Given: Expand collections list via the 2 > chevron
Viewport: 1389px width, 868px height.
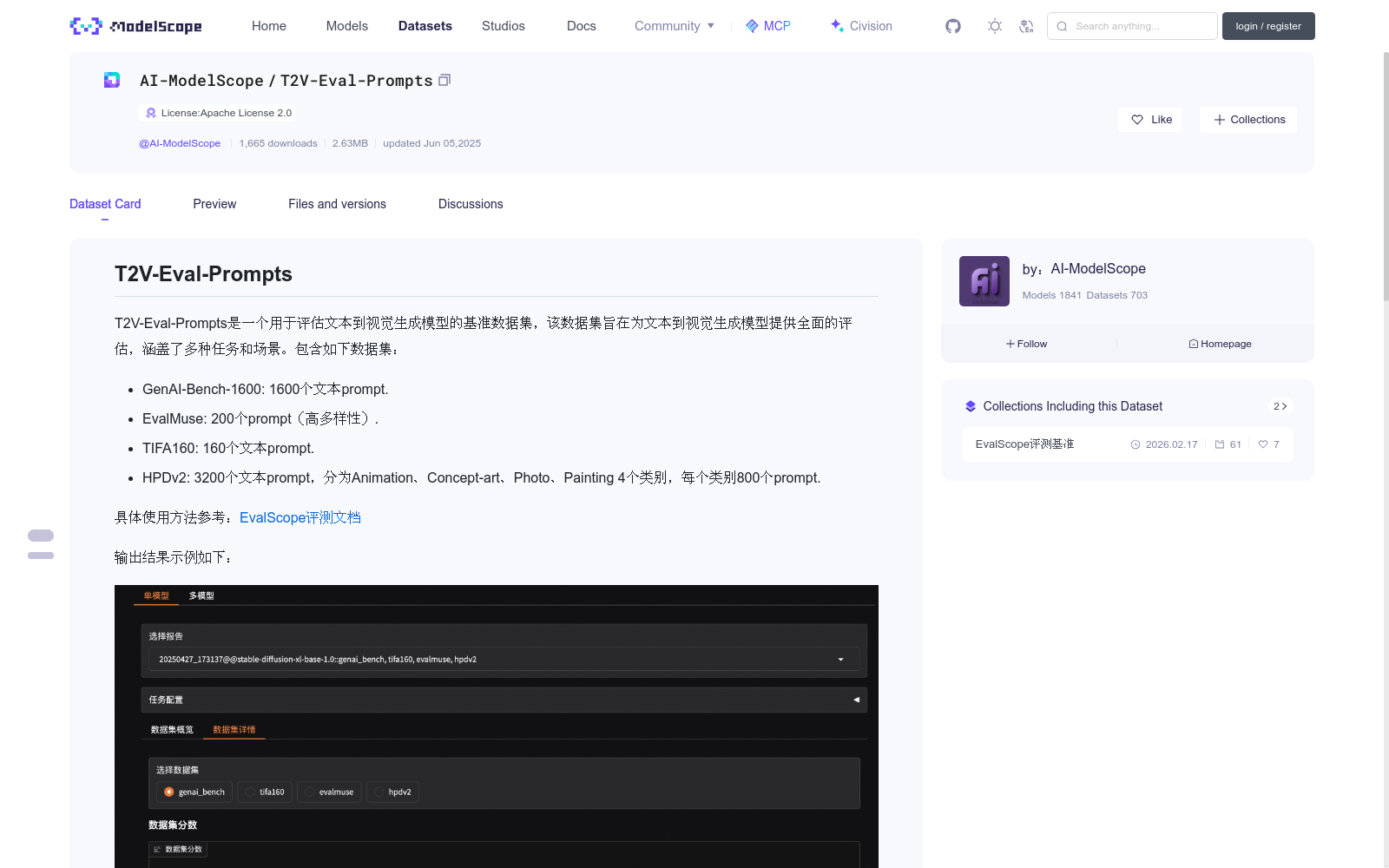Looking at the screenshot, I should 1280,406.
